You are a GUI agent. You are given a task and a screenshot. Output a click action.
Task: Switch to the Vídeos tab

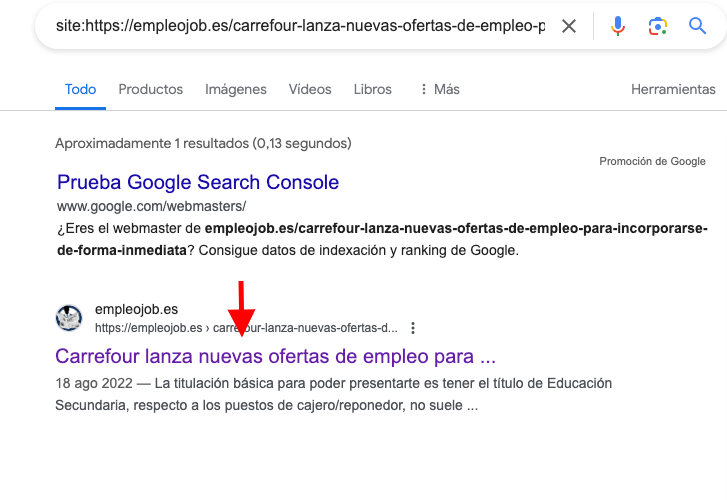pyautogui.click(x=310, y=89)
